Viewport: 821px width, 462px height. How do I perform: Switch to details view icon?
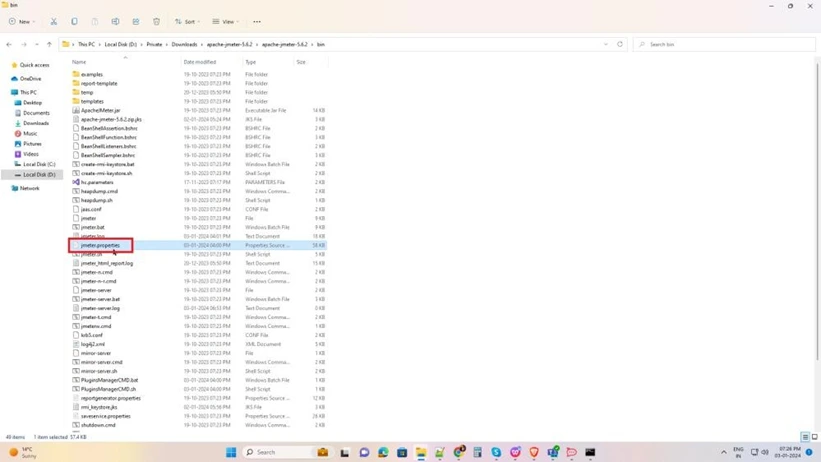pos(805,437)
